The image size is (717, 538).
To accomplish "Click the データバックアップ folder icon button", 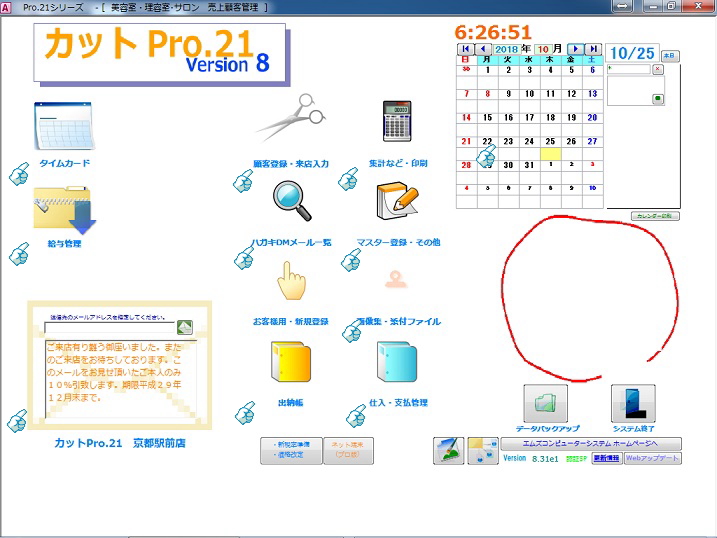I will click(546, 403).
